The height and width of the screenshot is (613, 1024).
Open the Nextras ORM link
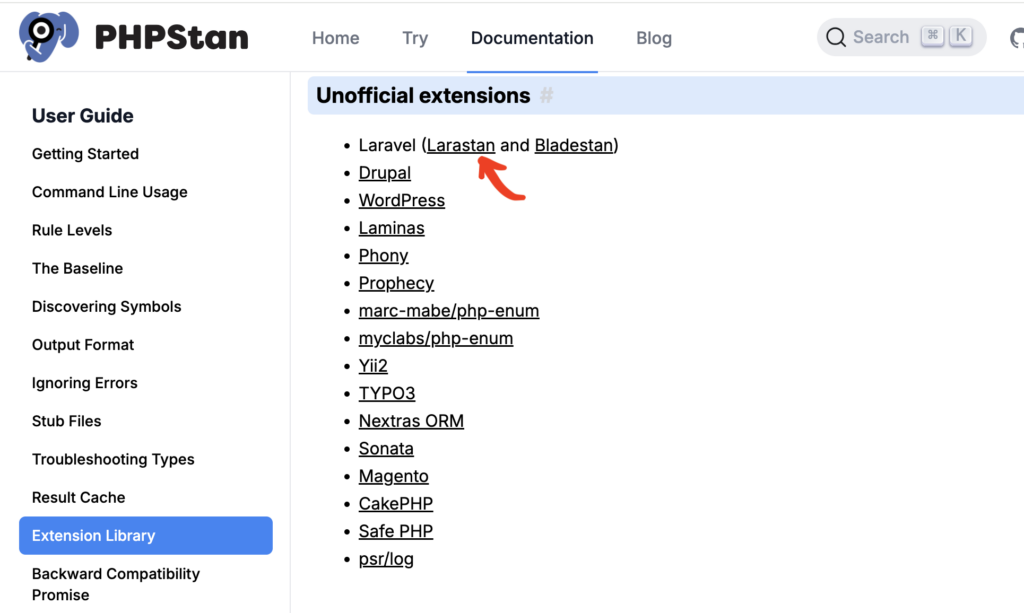[x=411, y=421]
